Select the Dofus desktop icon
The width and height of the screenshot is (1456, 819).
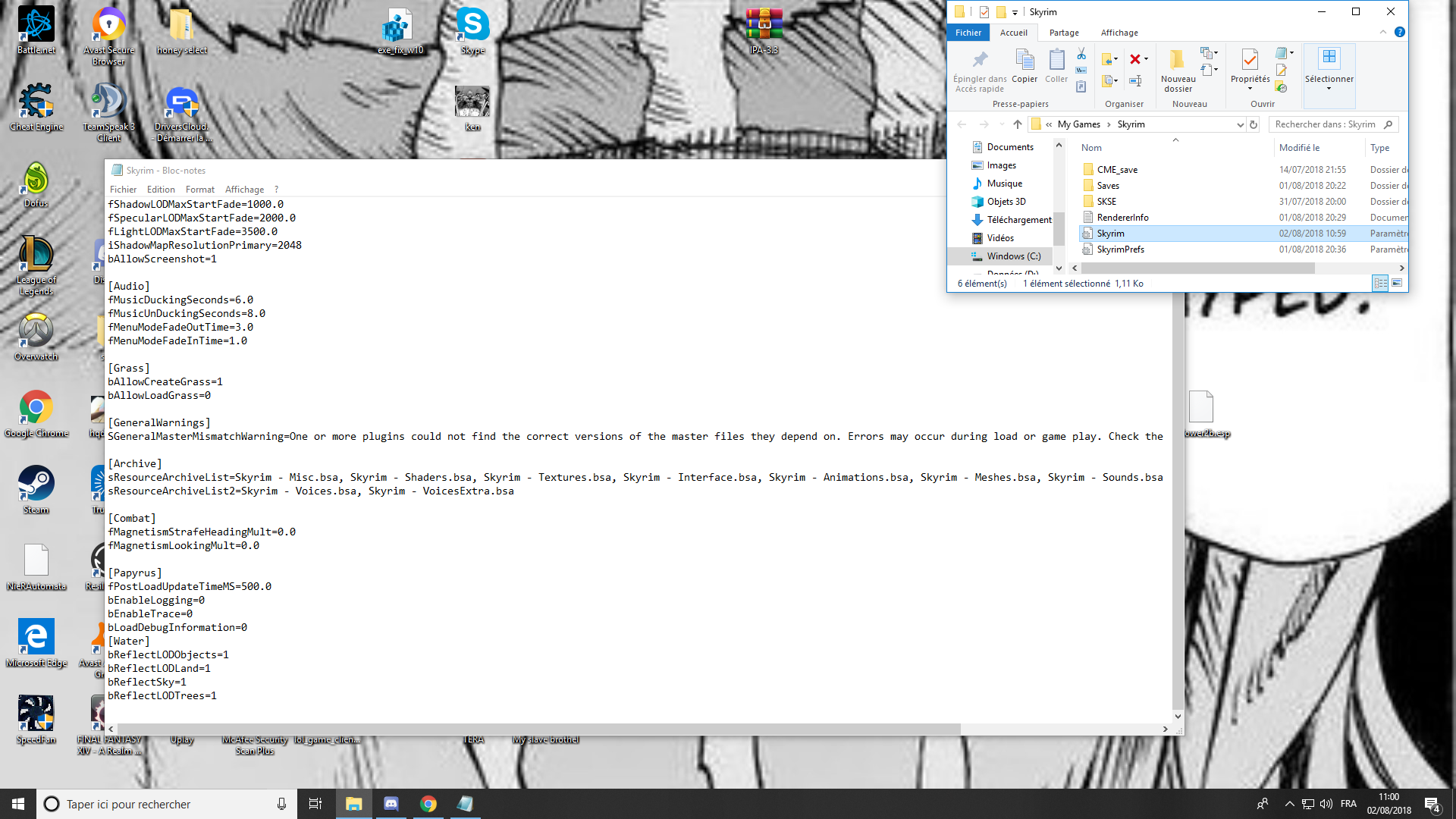pyautogui.click(x=36, y=184)
